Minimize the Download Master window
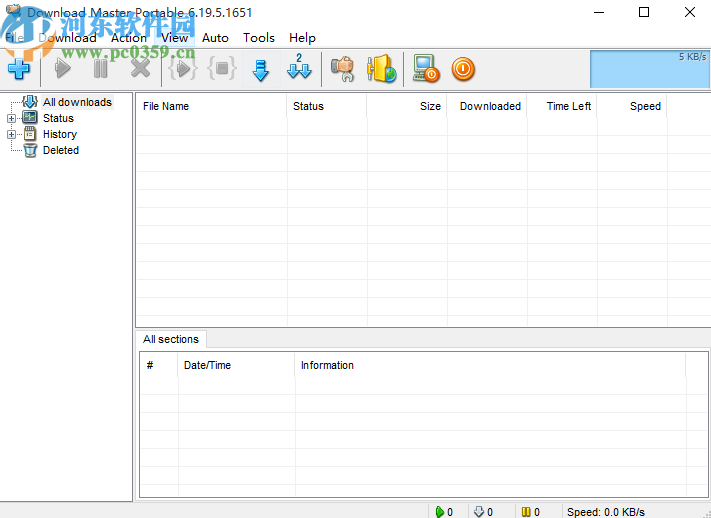 pyautogui.click(x=599, y=12)
